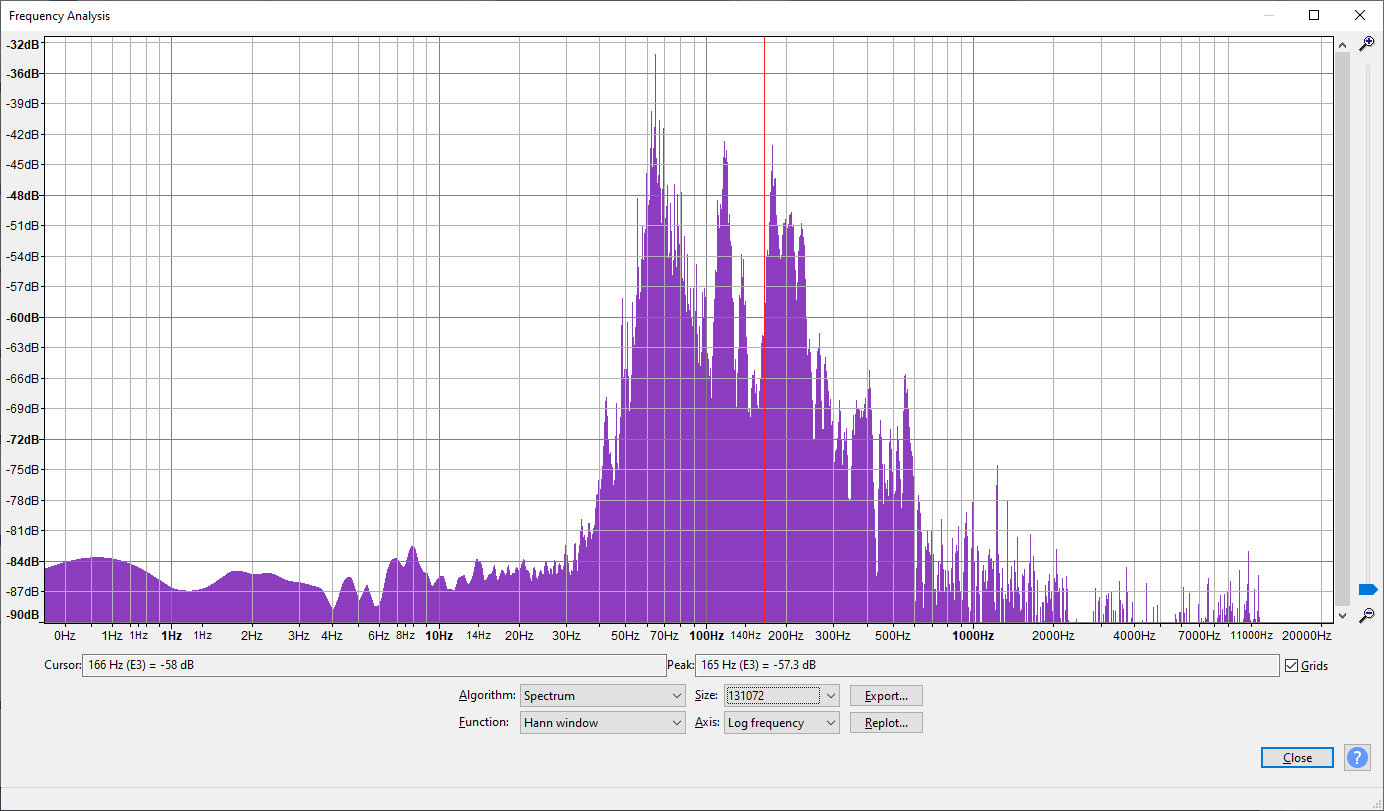Click the red cursor line in spectrum plot

pos(764,330)
